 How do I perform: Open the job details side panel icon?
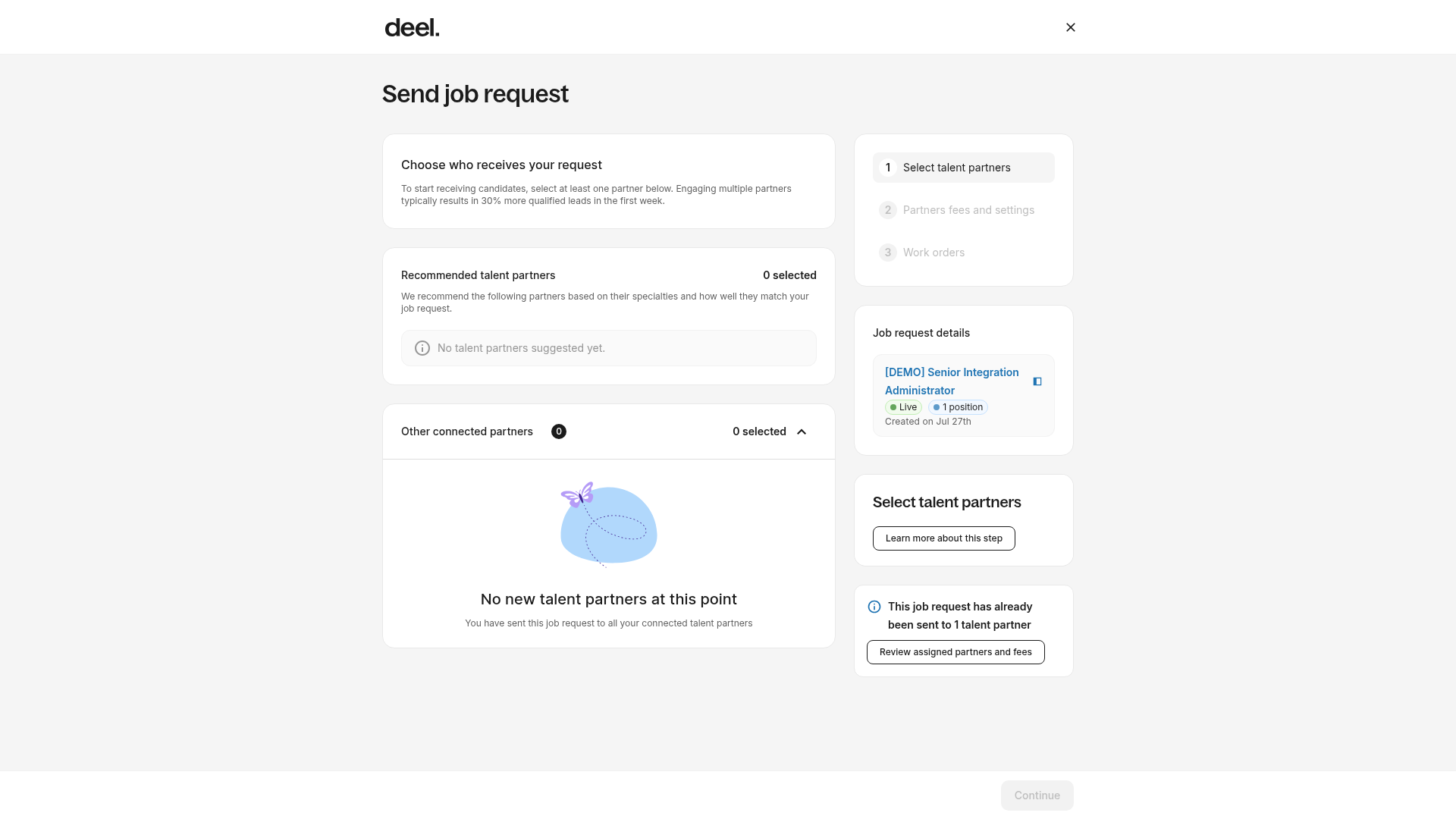(1037, 381)
